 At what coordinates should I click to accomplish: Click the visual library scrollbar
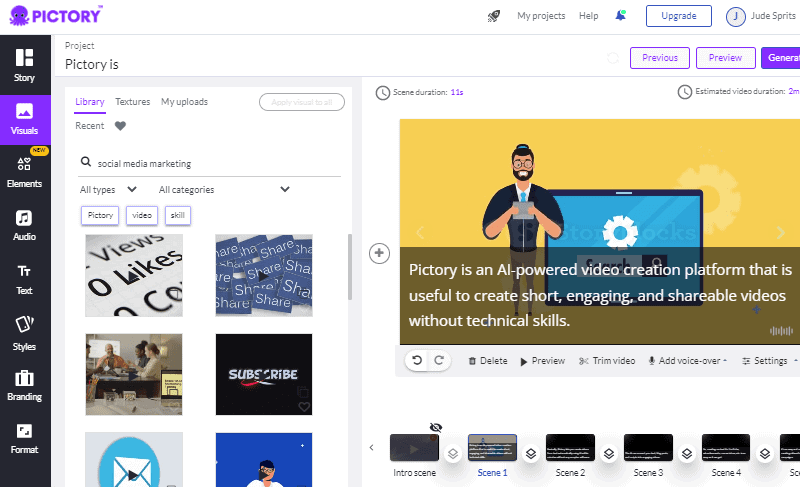click(x=350, y=267)
